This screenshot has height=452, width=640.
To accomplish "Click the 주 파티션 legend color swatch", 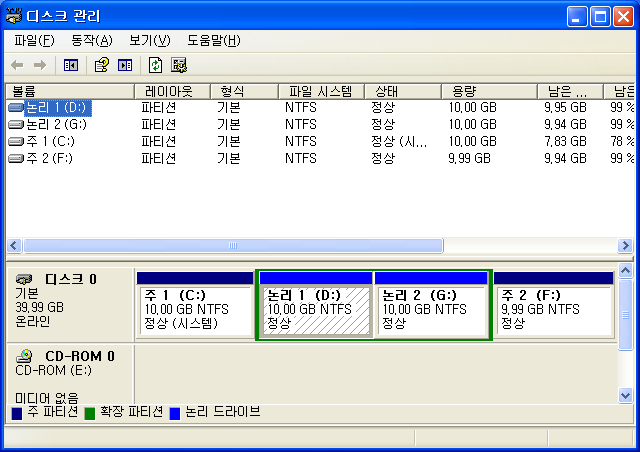I will coord(17,413).
